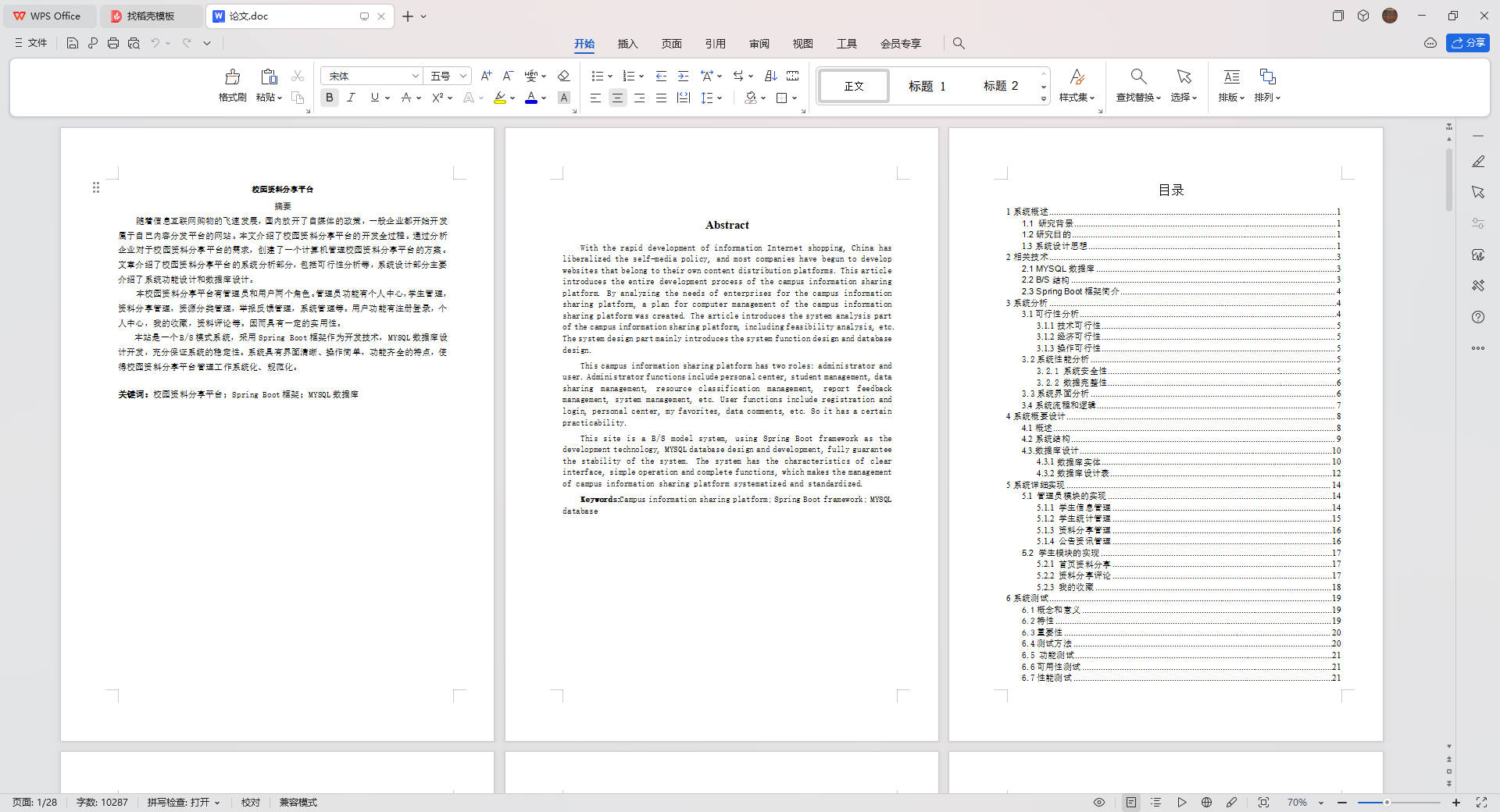Viewport: 1500px width, 812px height.
Task: Click the vertical scrollbar thumb
Action: tap(1448, 180)
